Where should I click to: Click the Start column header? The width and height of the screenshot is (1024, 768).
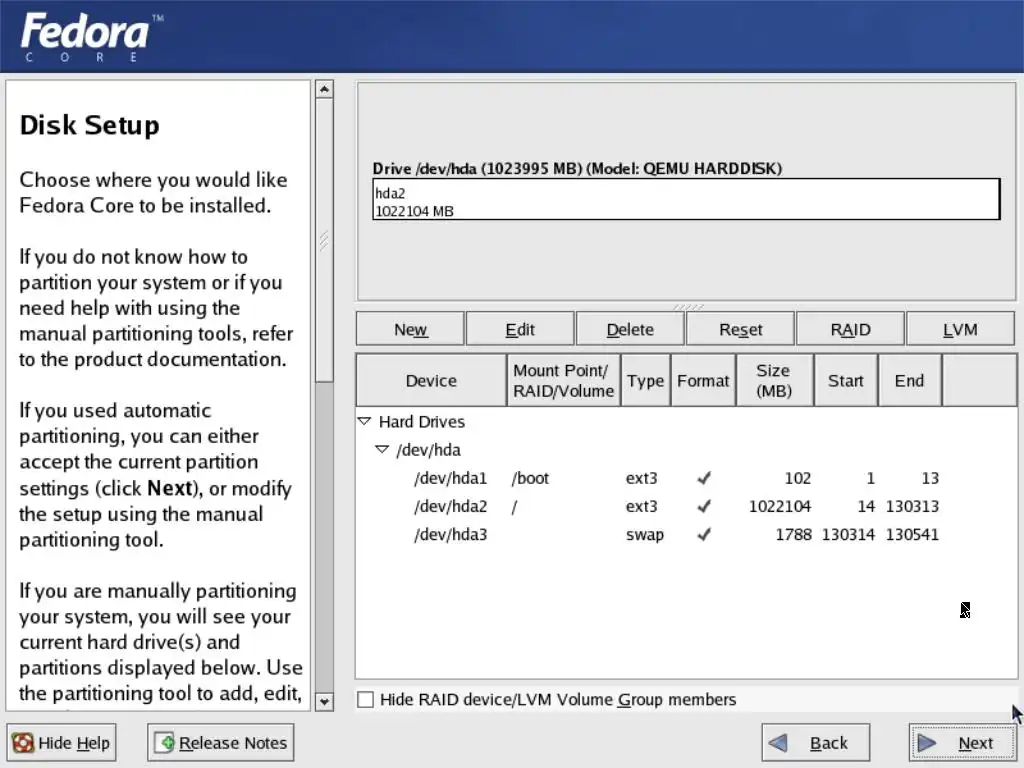click(x=846, y=380)
